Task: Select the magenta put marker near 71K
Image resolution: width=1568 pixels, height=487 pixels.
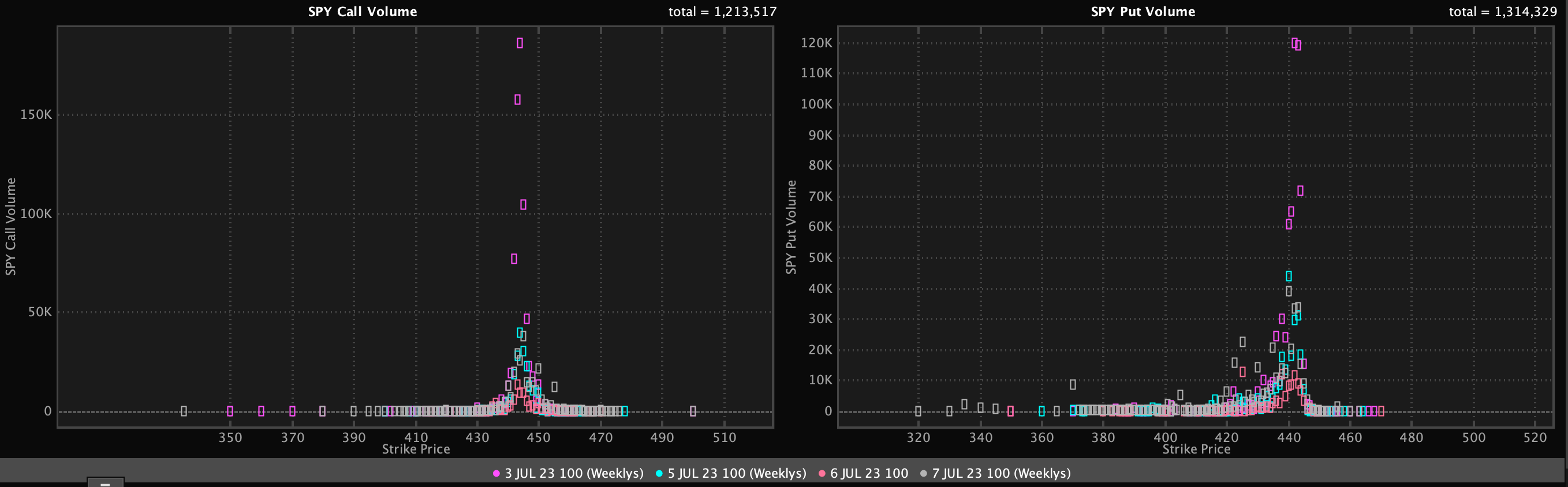Action: tap(1300, 190)
